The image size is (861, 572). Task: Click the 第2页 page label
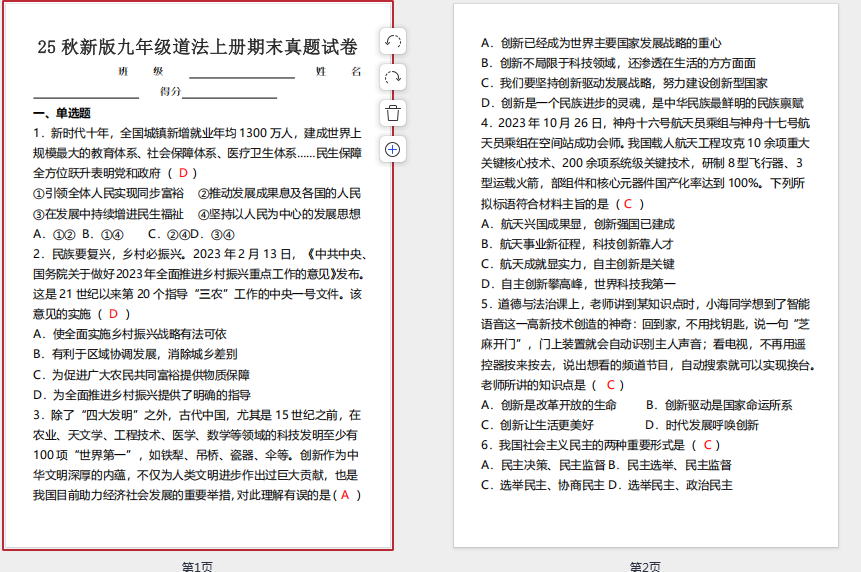click(x=645, y=566)
